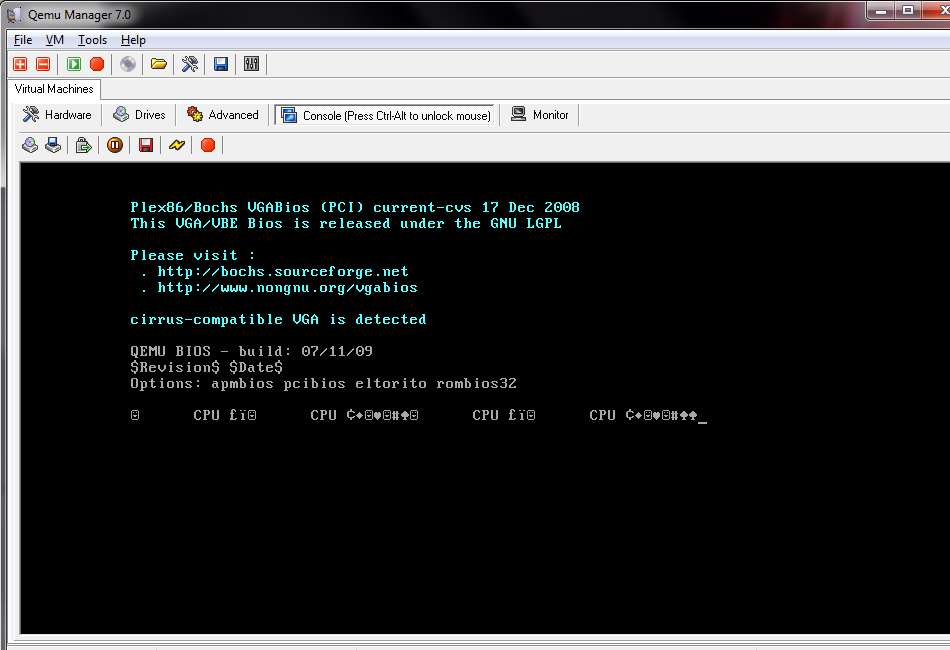Viewport: 950px width, 650px height.
Task: Start the VM with the green play icon
Action: click(x=74, y=64)
